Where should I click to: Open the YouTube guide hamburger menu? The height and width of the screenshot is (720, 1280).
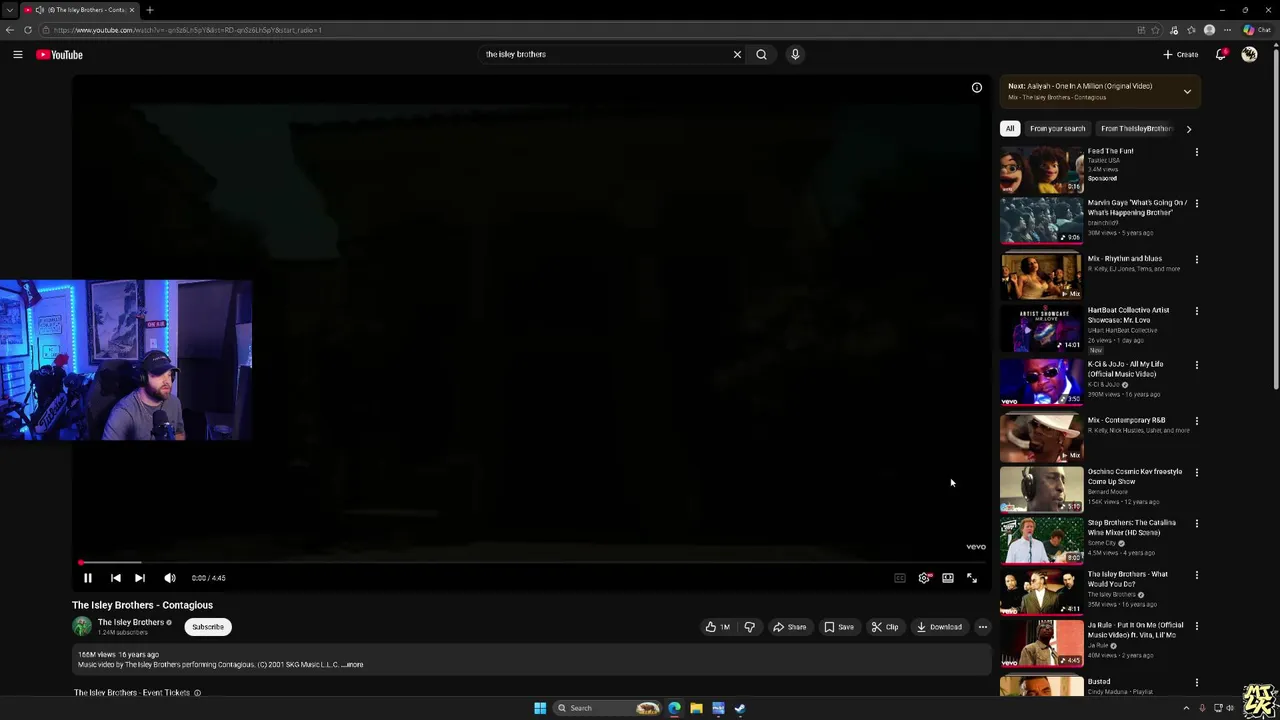(x=18, y=55)
